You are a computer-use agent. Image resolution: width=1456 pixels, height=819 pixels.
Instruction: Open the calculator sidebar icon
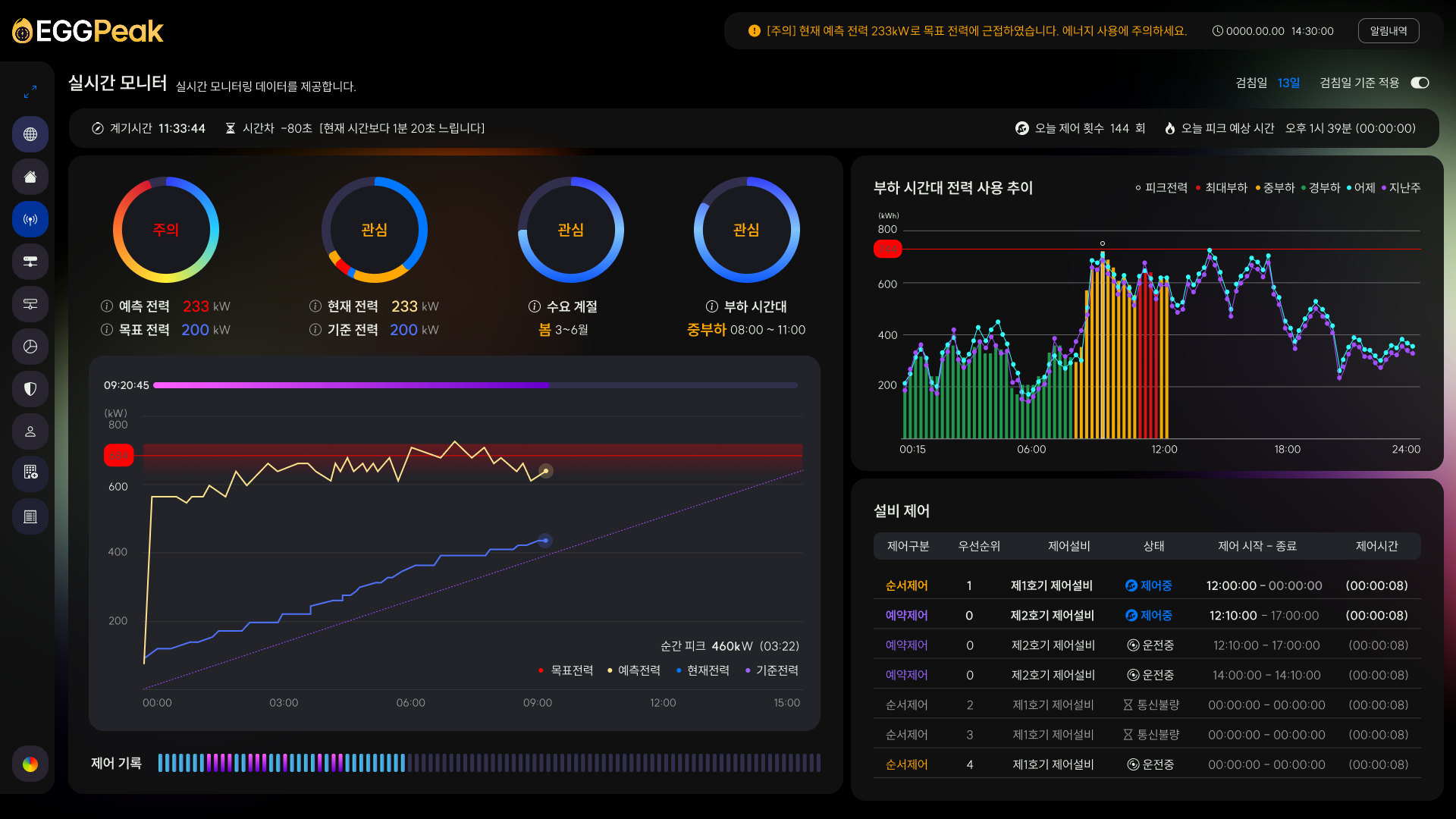pyautogui.click(x=30, y=472)
